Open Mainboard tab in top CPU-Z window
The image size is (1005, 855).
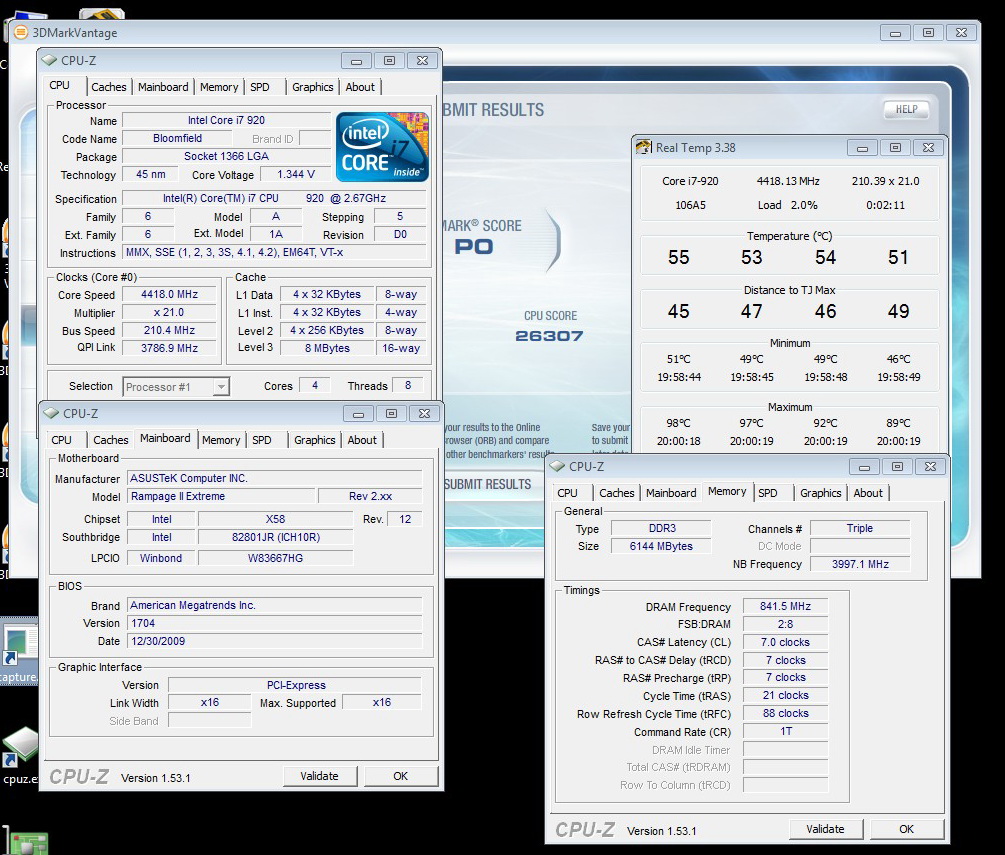[163, 87]
